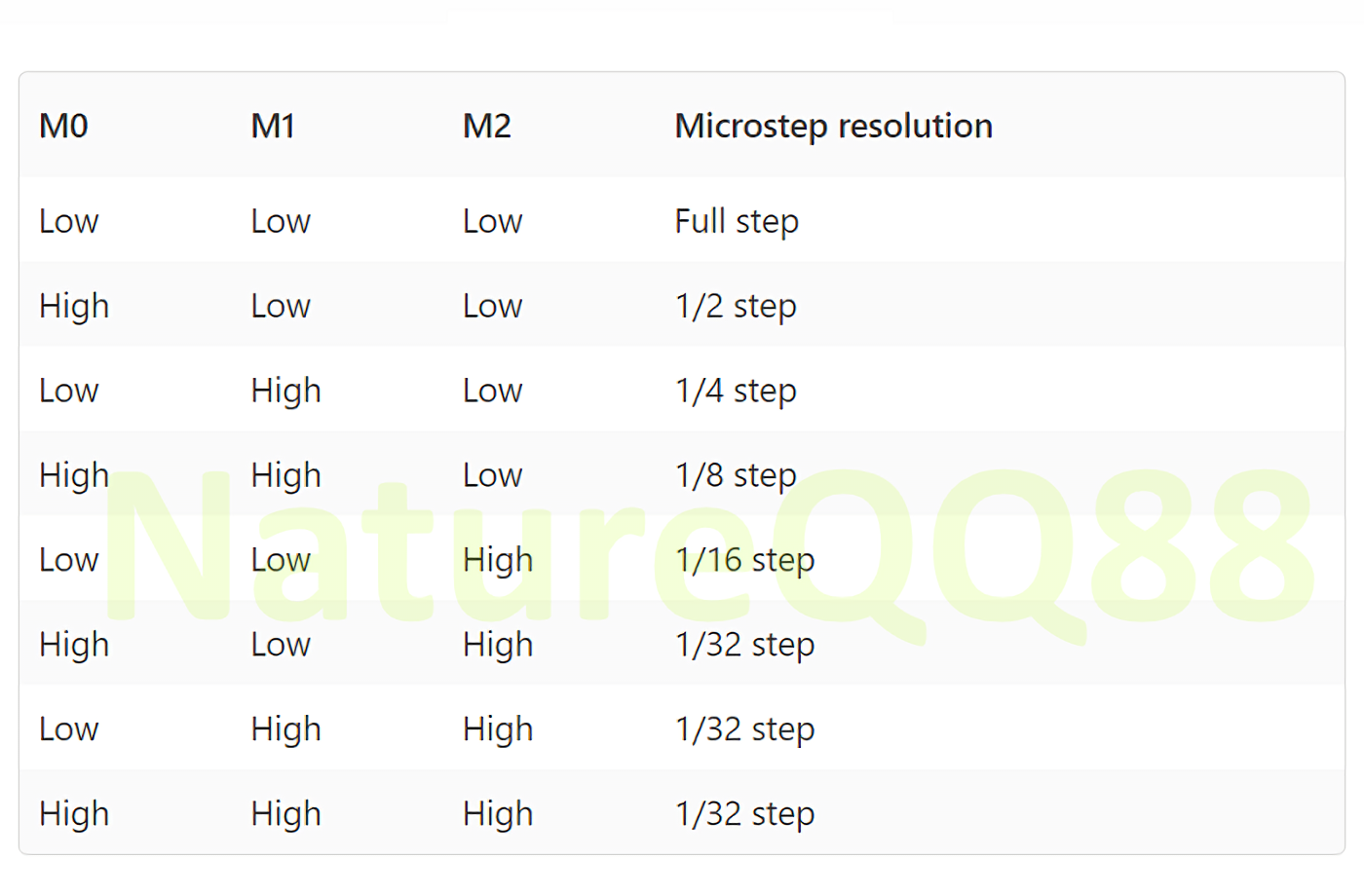Click the Microstep resolution column header
Image resolution: width=1364 pixels, height=896 pixels.
point(833,126)
